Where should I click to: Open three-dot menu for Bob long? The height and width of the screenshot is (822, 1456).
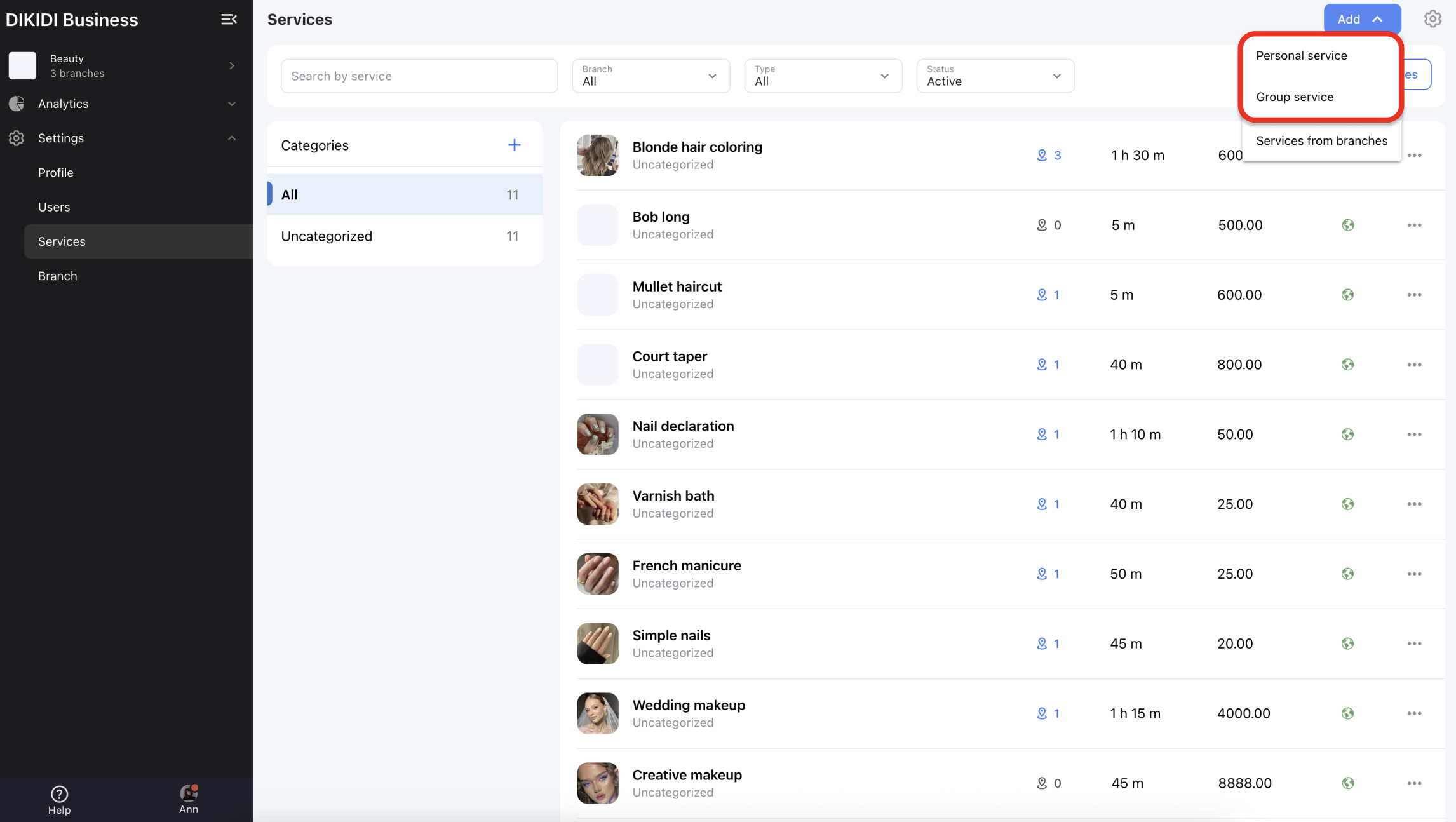1414,225
